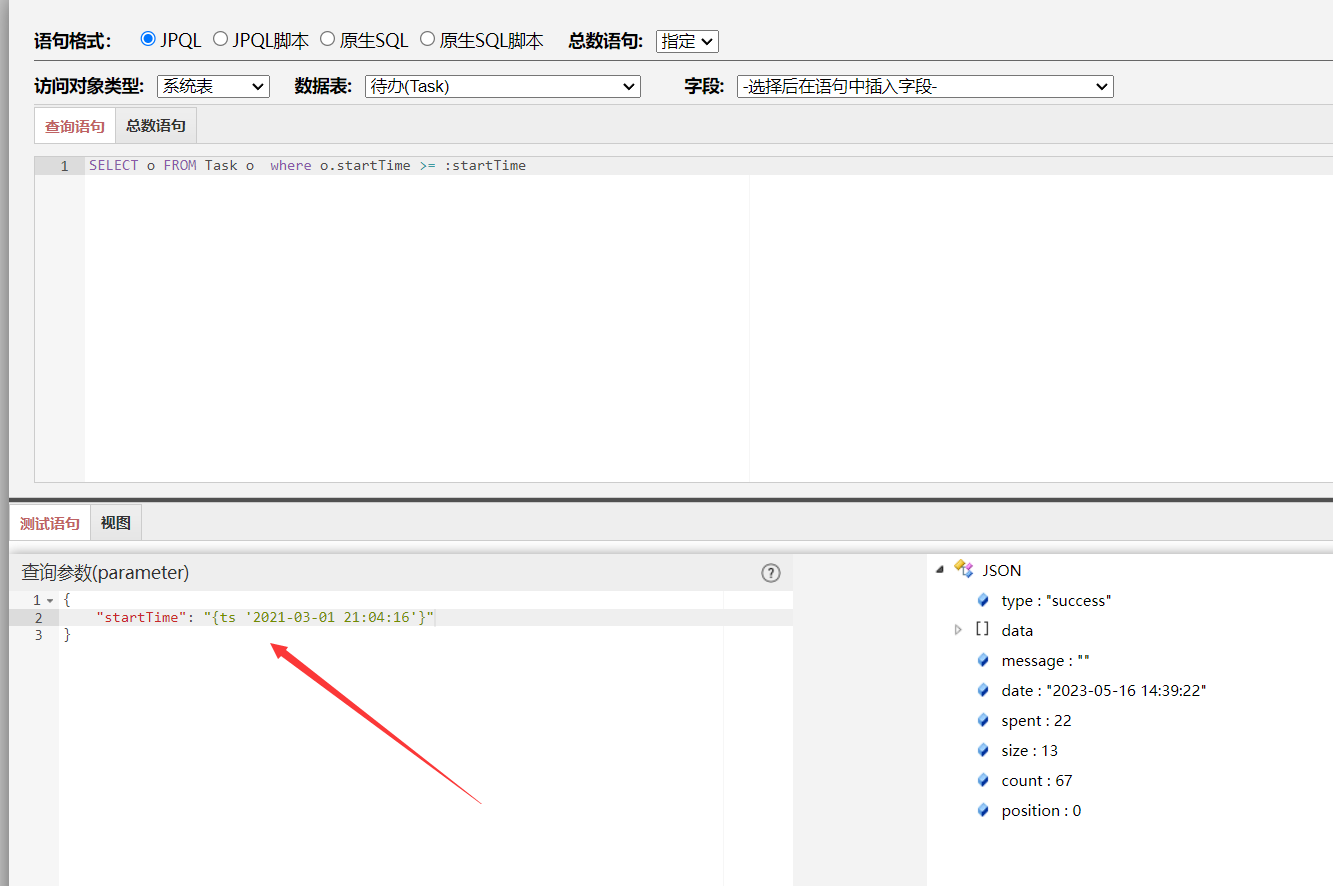The height and width of the screenshot is (886, 1333).
Task: Switch to the 视图 tab
Action: [115, 523]
